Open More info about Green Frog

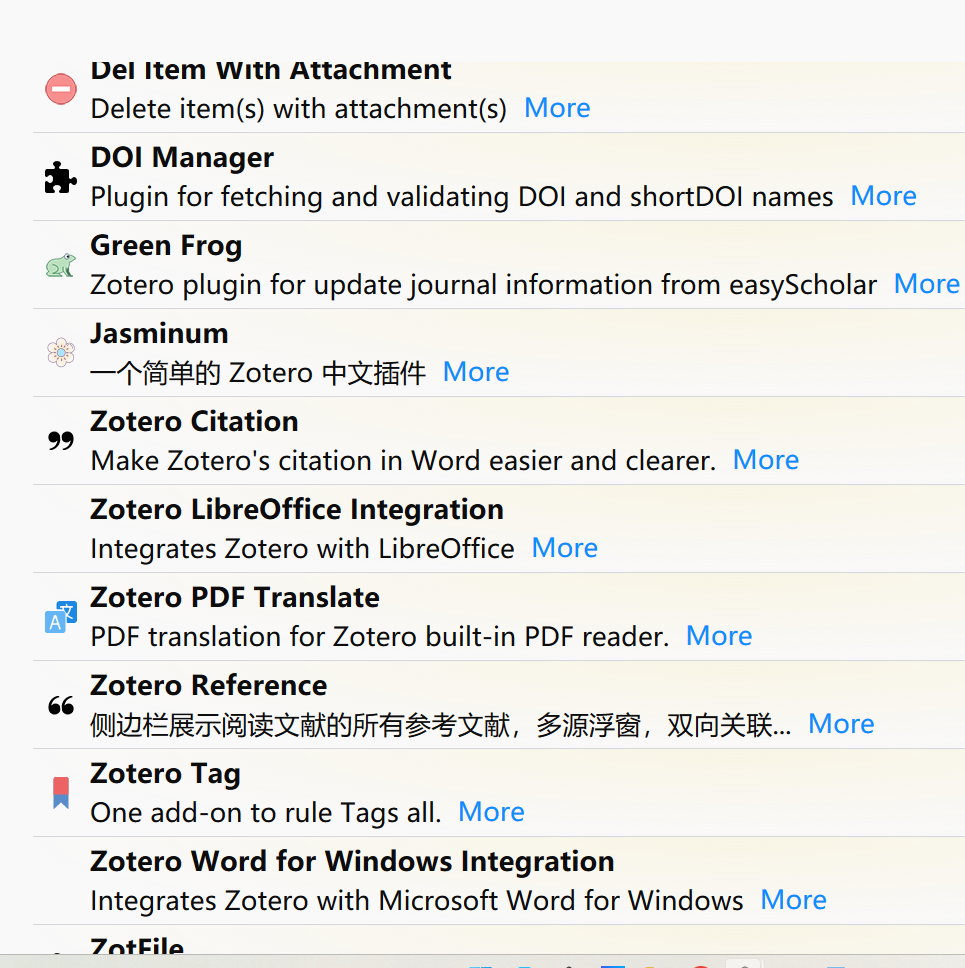click(926, 283)
